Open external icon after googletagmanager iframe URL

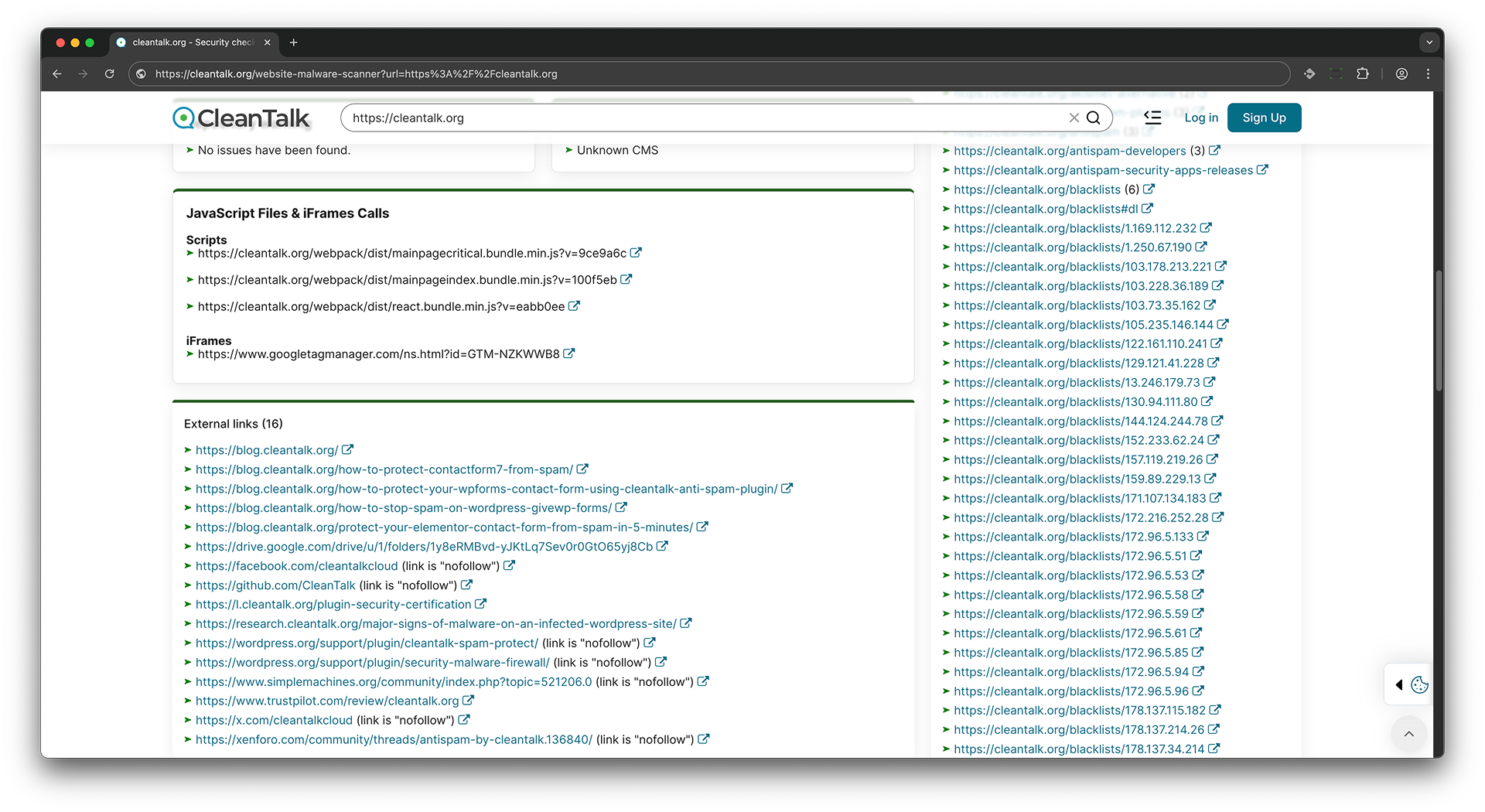click(568, 353)
